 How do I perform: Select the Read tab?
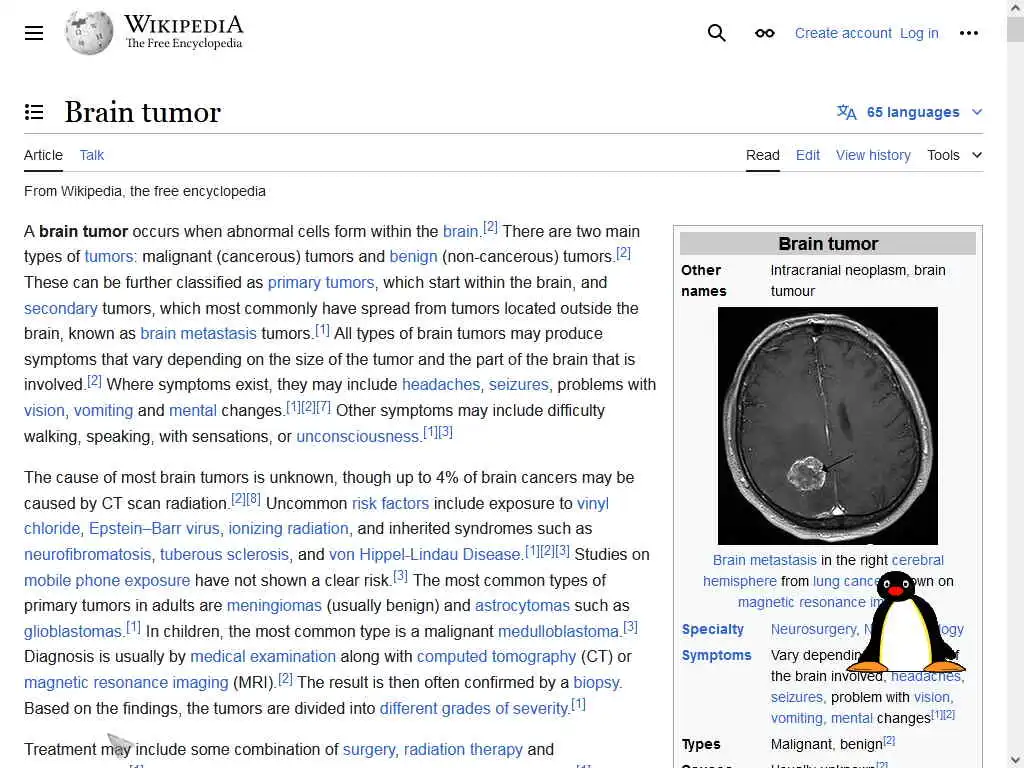(763, 155)
